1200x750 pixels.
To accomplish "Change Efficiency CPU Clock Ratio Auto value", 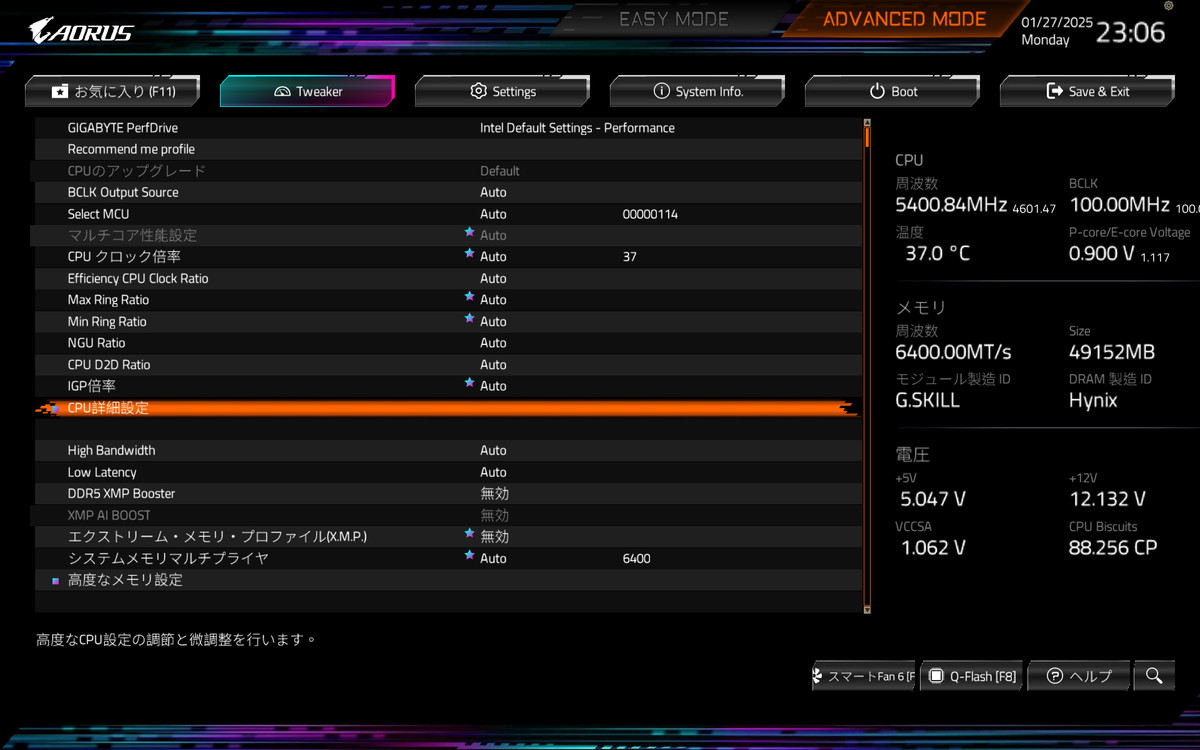I will [493, 278].
